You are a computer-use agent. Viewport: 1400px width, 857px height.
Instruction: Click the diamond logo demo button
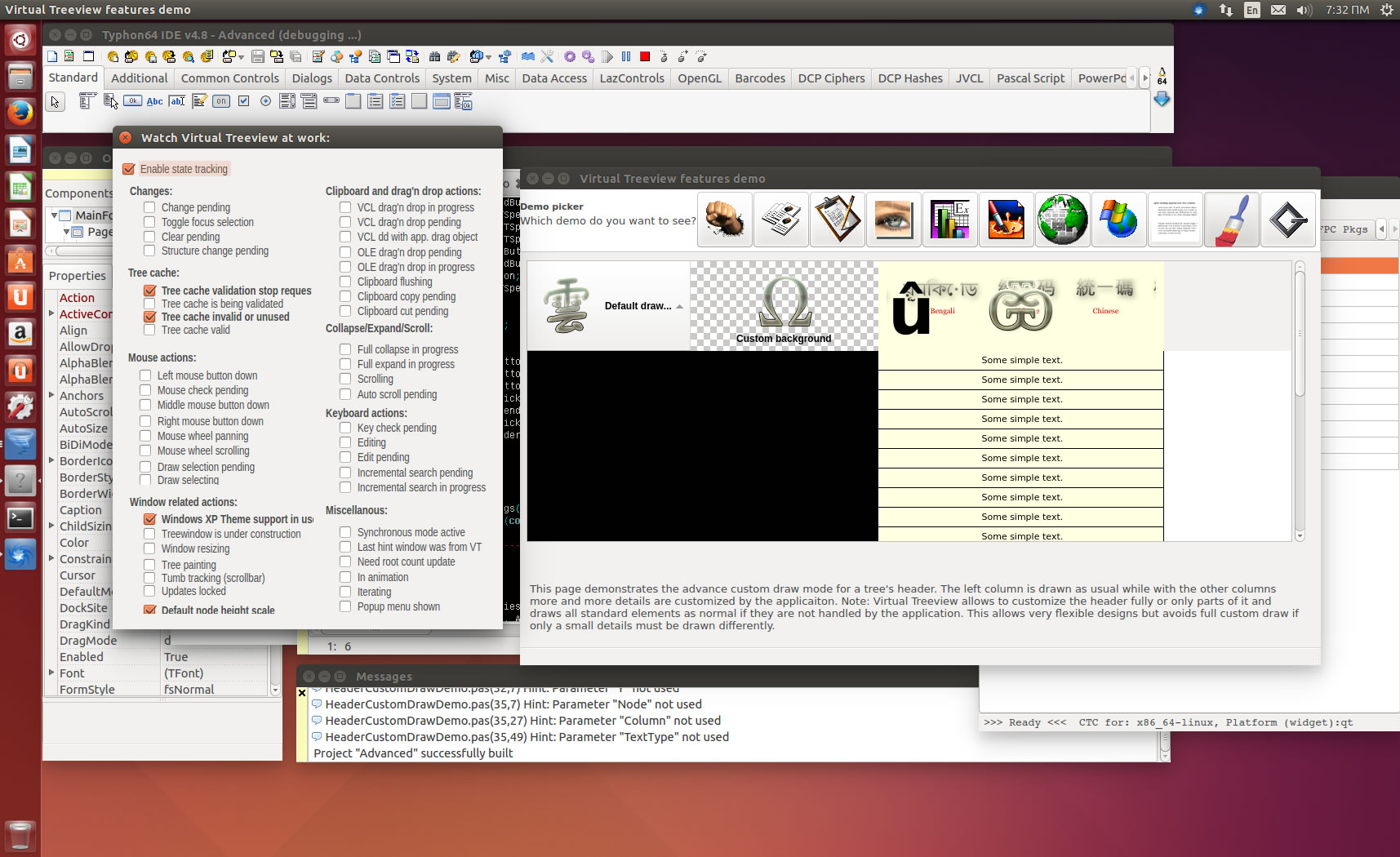1288,220
